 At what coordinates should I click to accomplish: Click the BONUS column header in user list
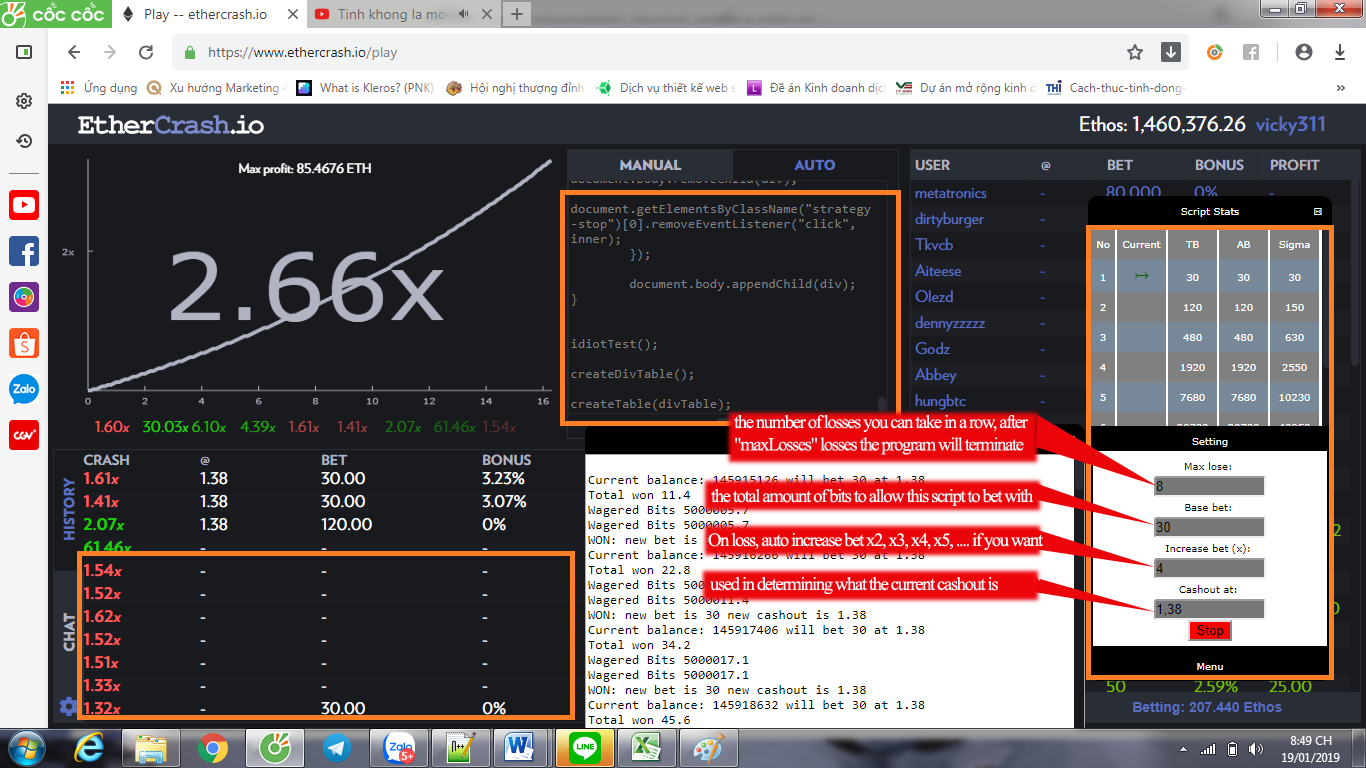point(1219,165)
